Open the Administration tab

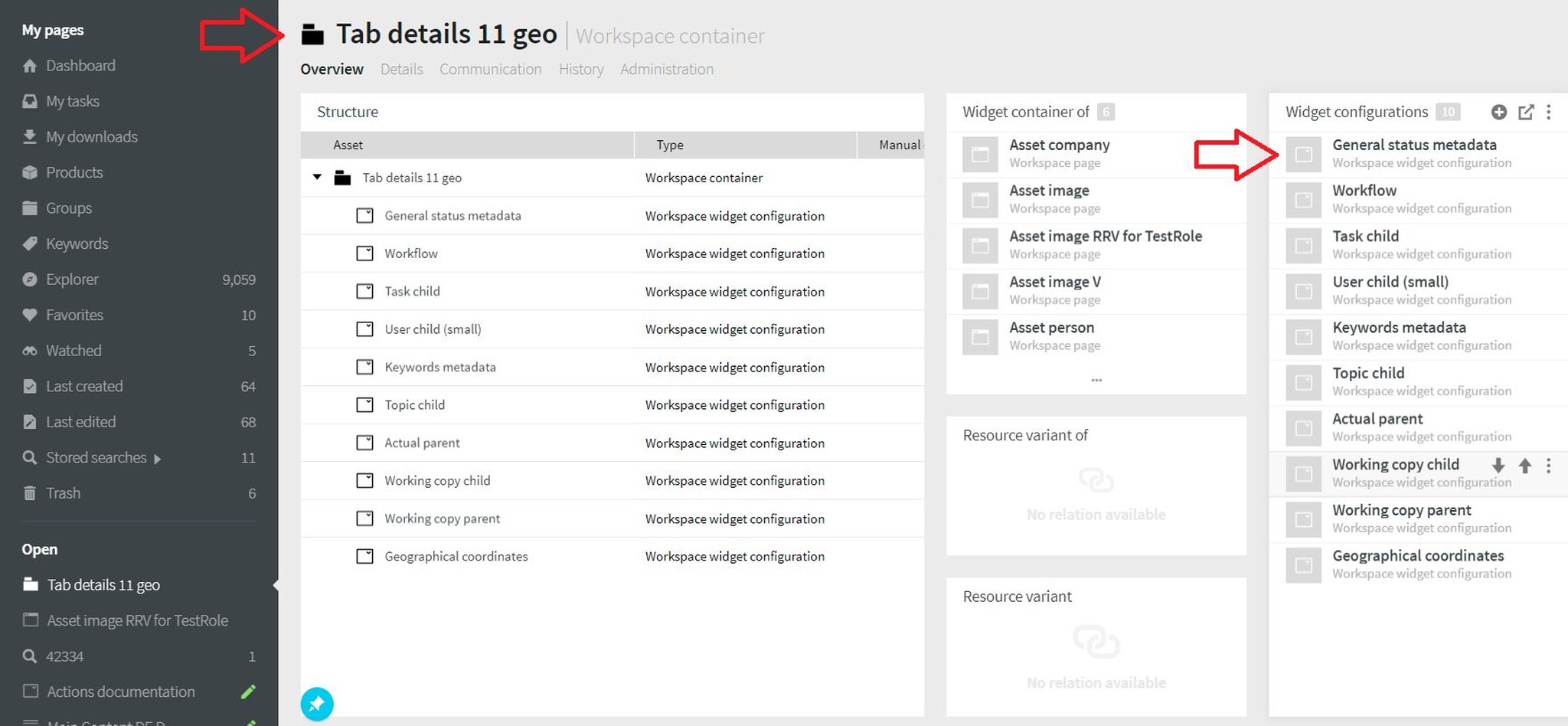pos(666,69)
